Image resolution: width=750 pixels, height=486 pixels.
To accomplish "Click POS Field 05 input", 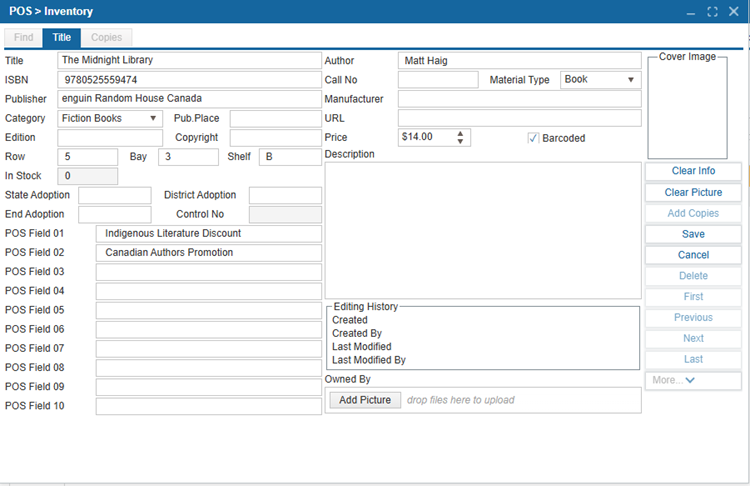I will coord(209,310).
